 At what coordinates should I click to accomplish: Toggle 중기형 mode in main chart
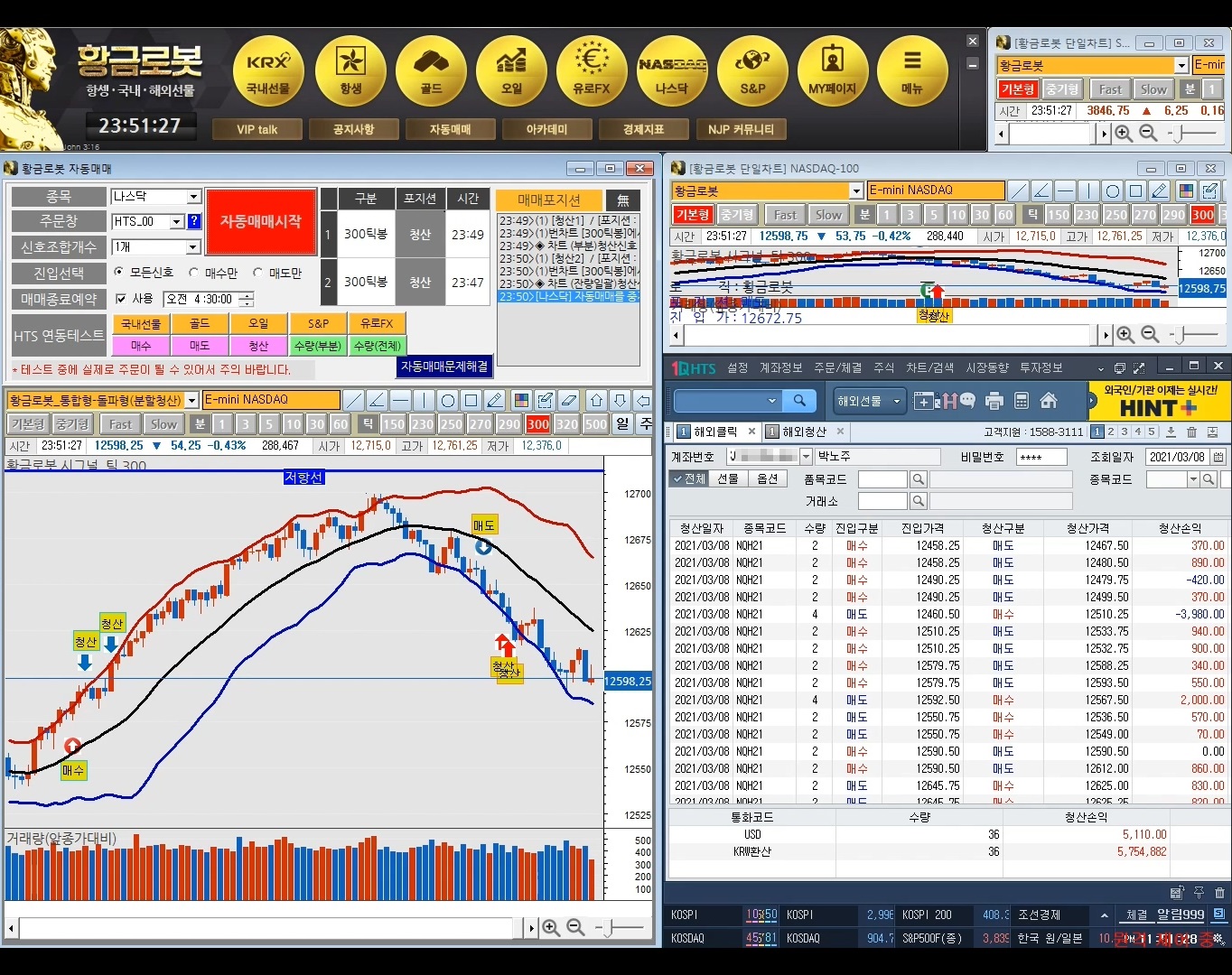click(x=71, y=424)
